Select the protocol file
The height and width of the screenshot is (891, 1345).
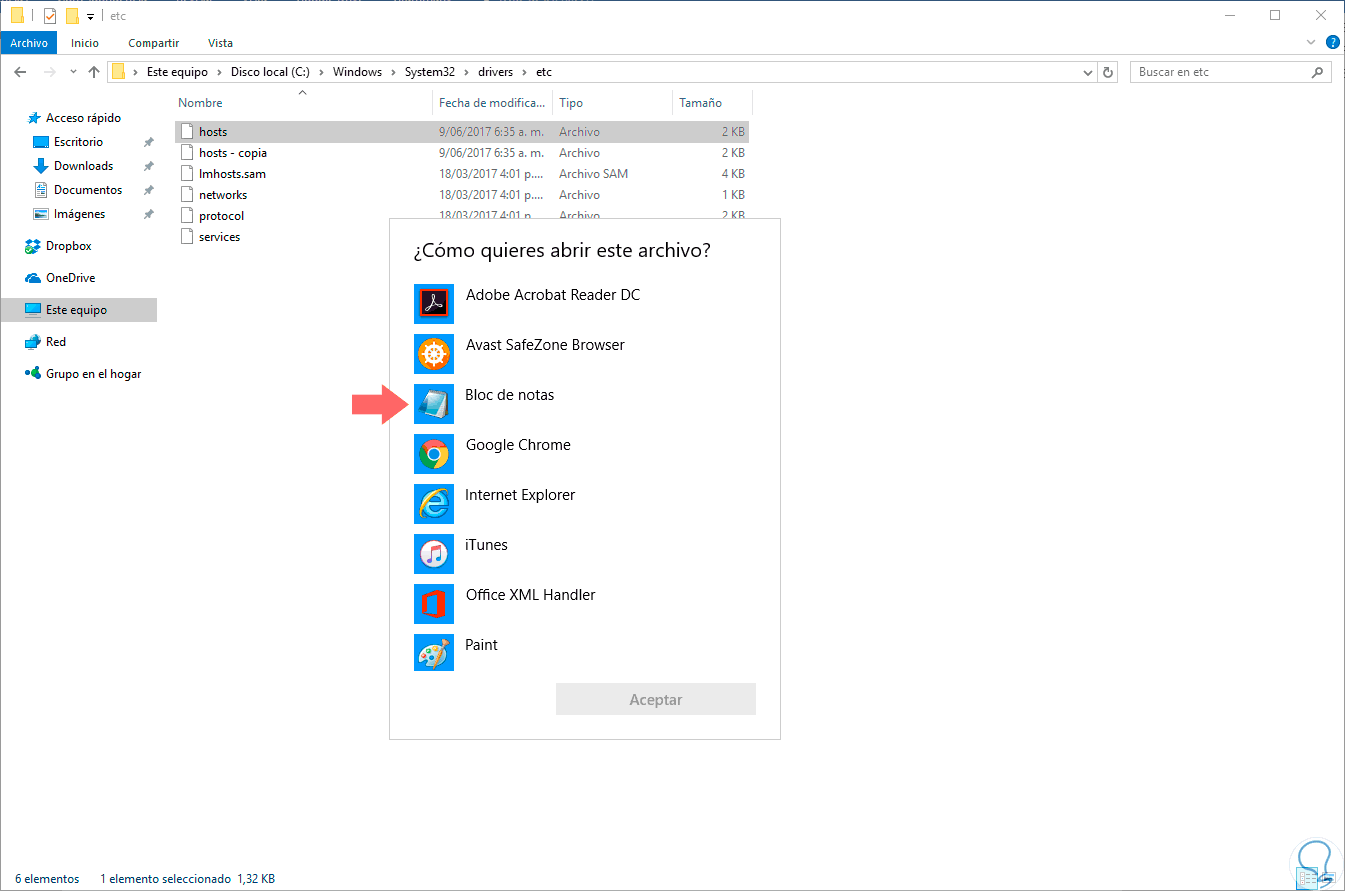coord(221,216)
